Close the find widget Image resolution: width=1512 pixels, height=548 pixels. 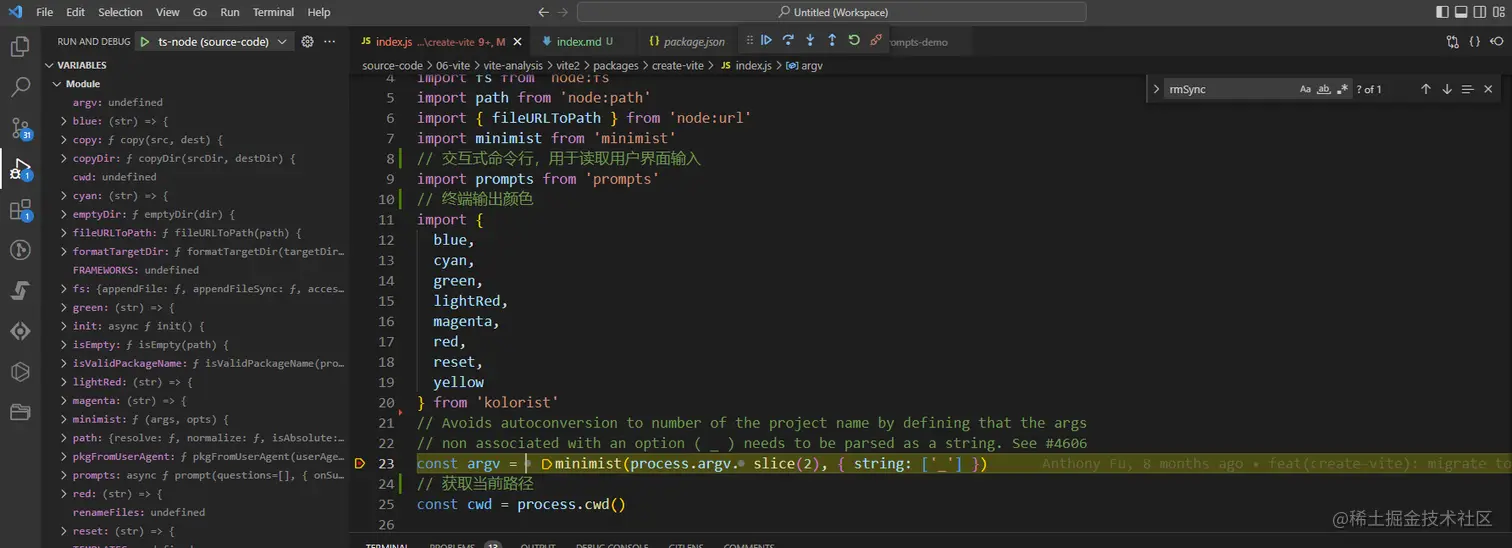click(x=1488, y=89)
